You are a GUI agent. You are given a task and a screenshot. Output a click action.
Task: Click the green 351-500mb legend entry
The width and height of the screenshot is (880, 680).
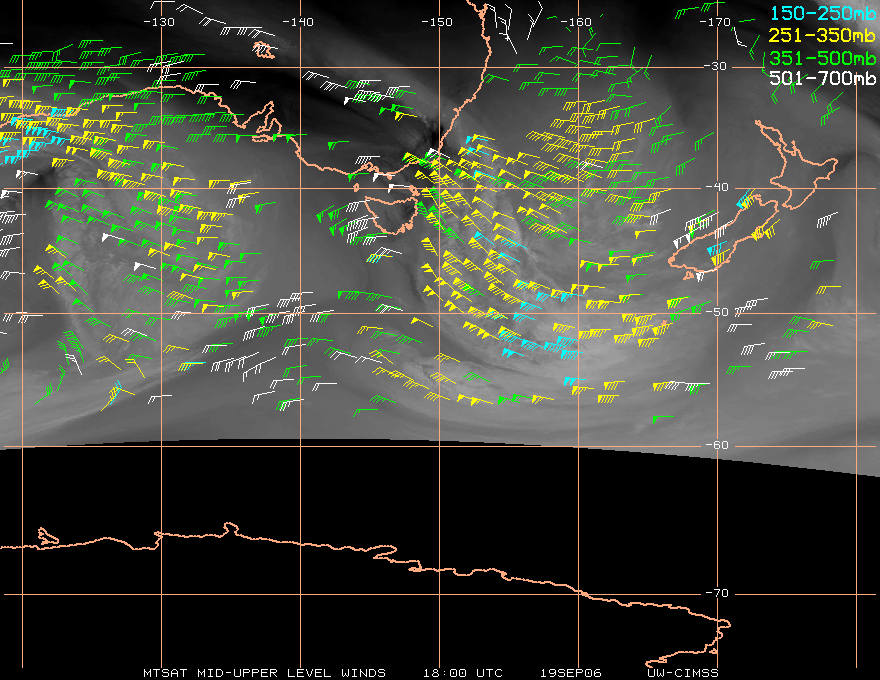coord(822,58)
